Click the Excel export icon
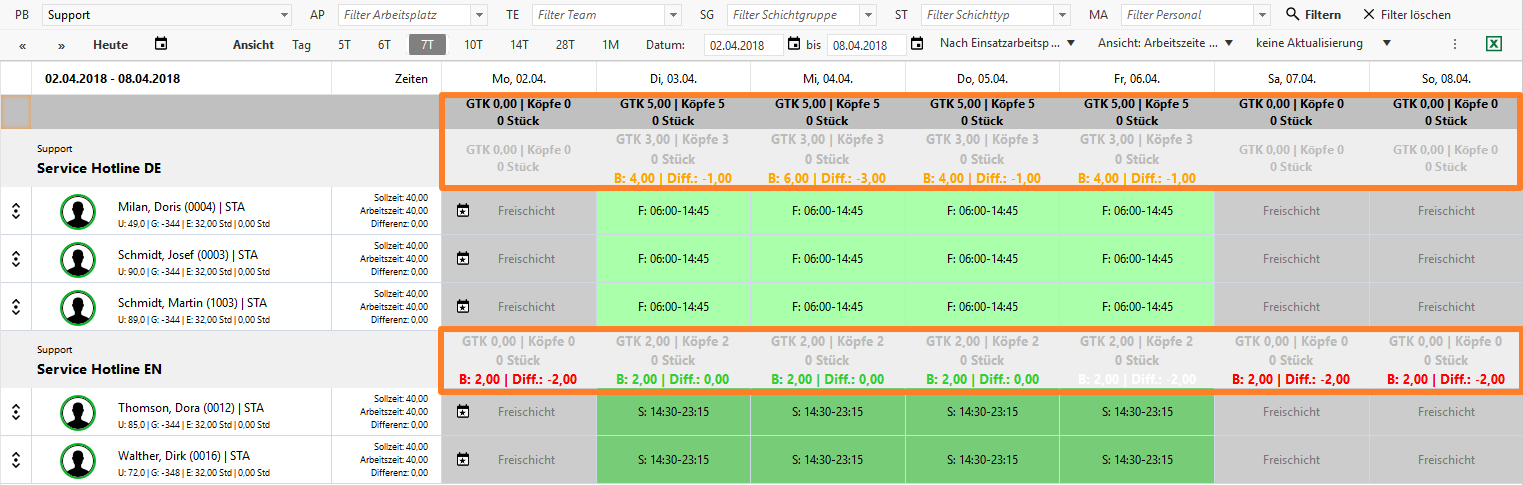1523x485 pixels. (x=1494, y=44)
